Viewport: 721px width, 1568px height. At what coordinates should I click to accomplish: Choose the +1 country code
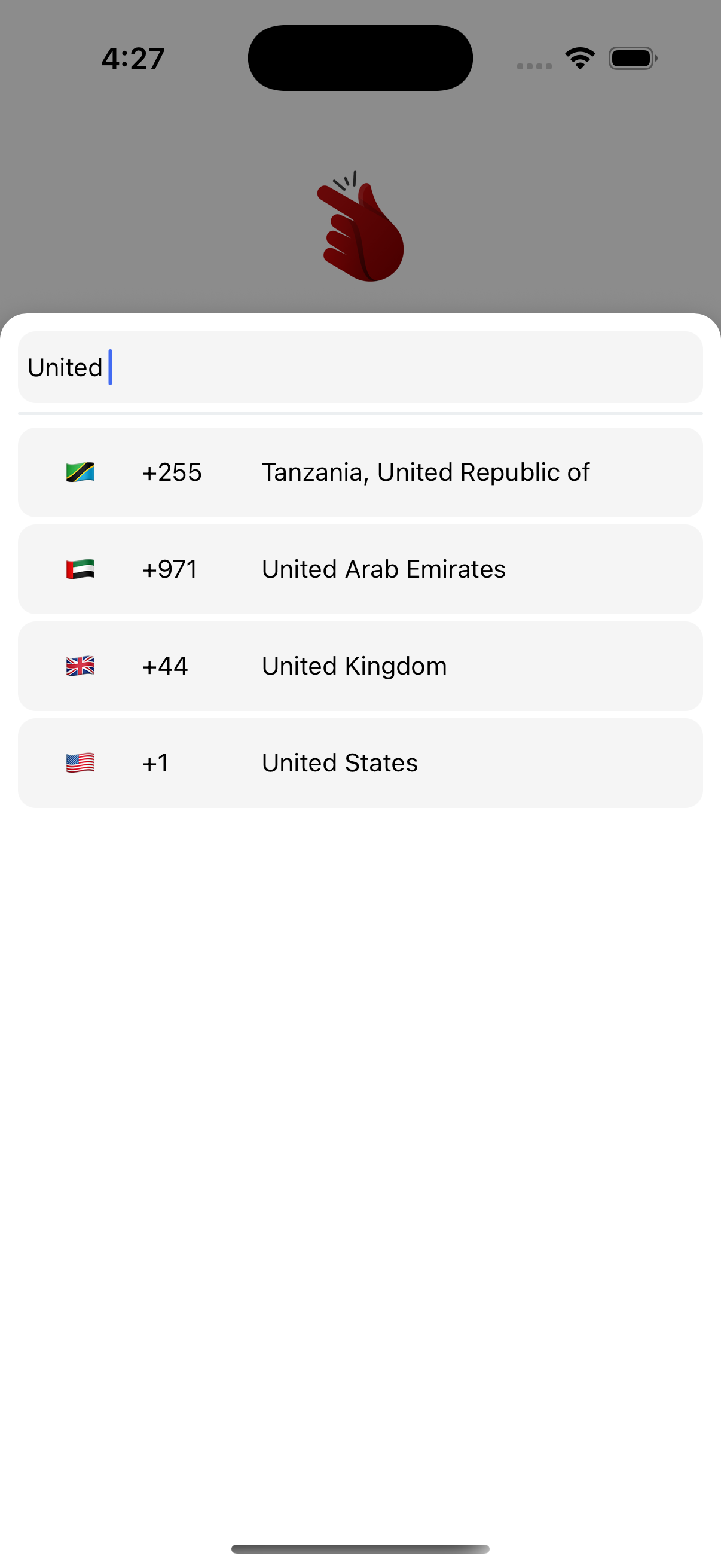(x=155, y=762)
